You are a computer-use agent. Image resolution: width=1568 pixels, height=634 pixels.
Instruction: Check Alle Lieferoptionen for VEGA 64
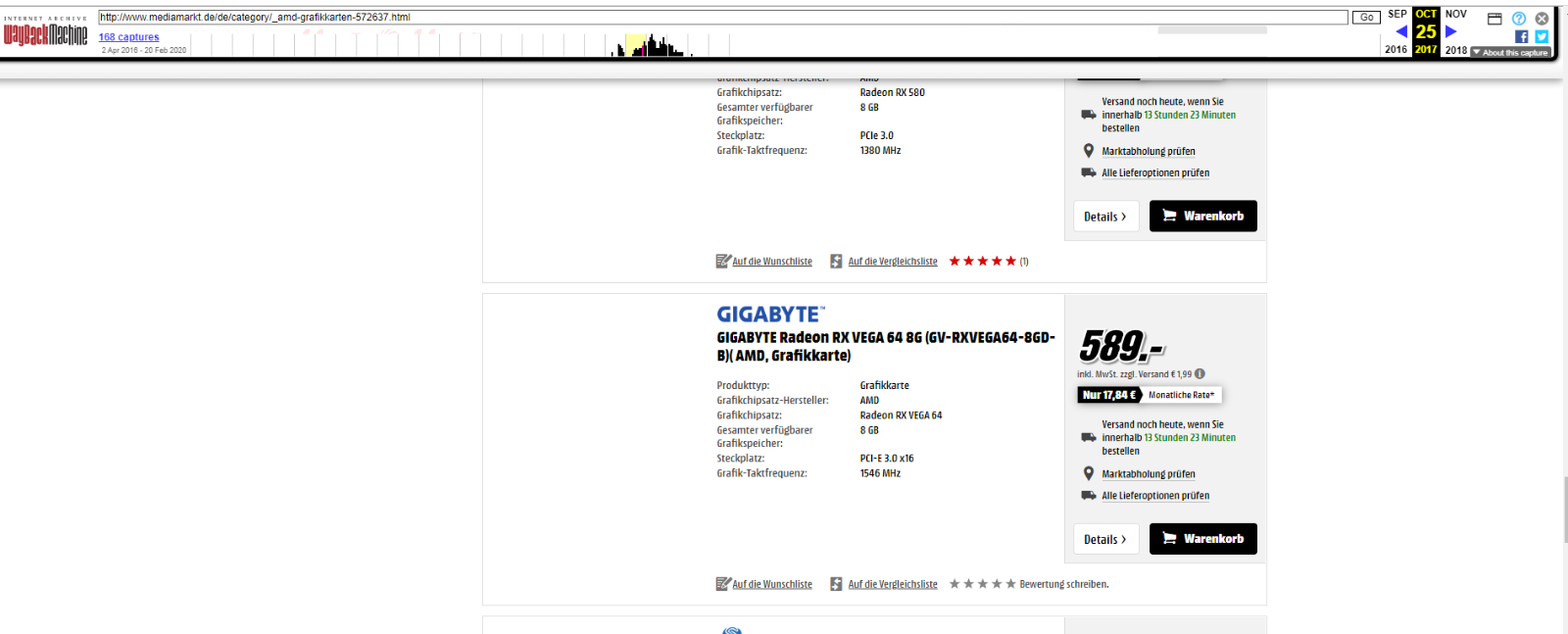[x=1155, y=496]
